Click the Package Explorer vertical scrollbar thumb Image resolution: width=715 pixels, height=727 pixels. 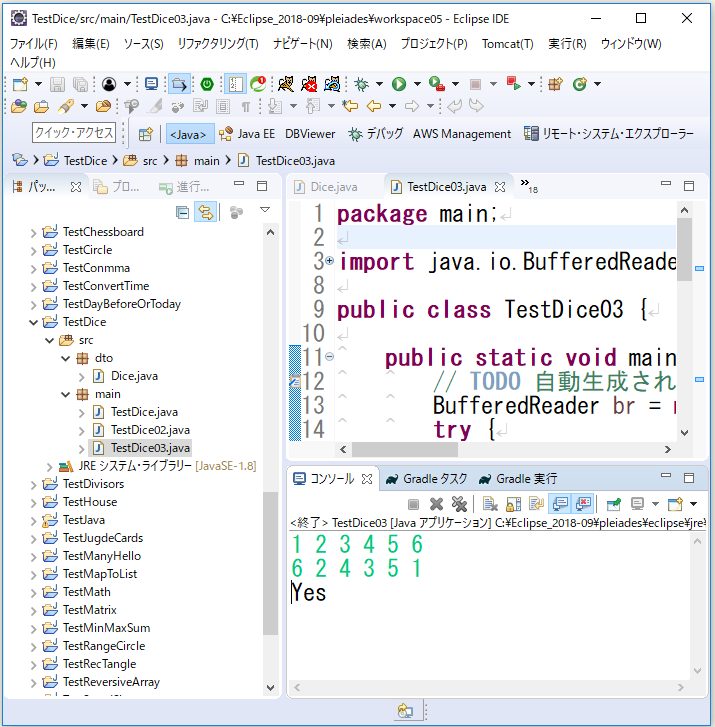coord(270,563)
